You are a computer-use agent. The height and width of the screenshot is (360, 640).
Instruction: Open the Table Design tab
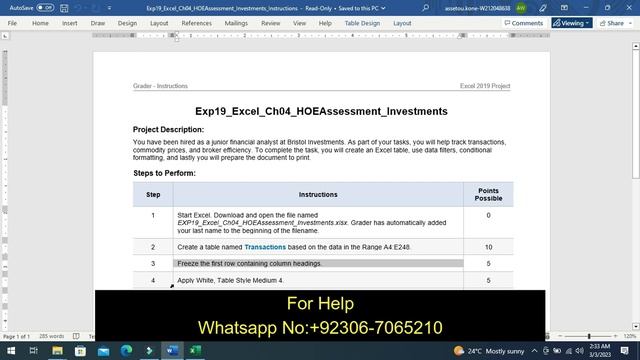tap(362, 23)
